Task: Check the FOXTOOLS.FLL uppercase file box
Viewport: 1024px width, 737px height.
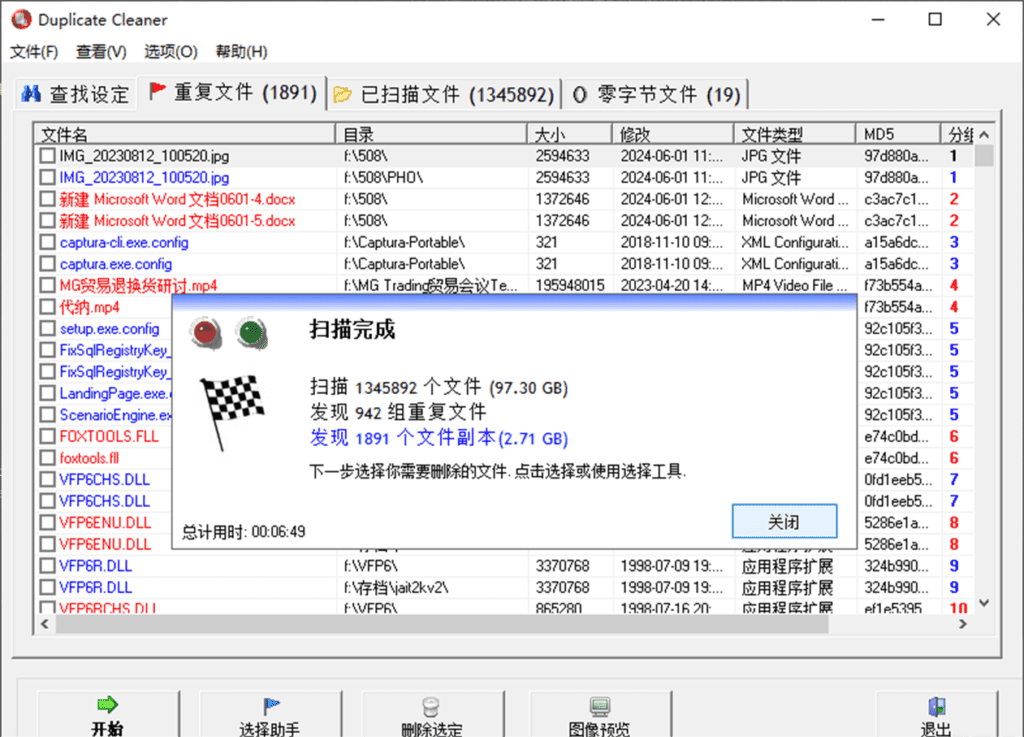Action: point(47,436)
